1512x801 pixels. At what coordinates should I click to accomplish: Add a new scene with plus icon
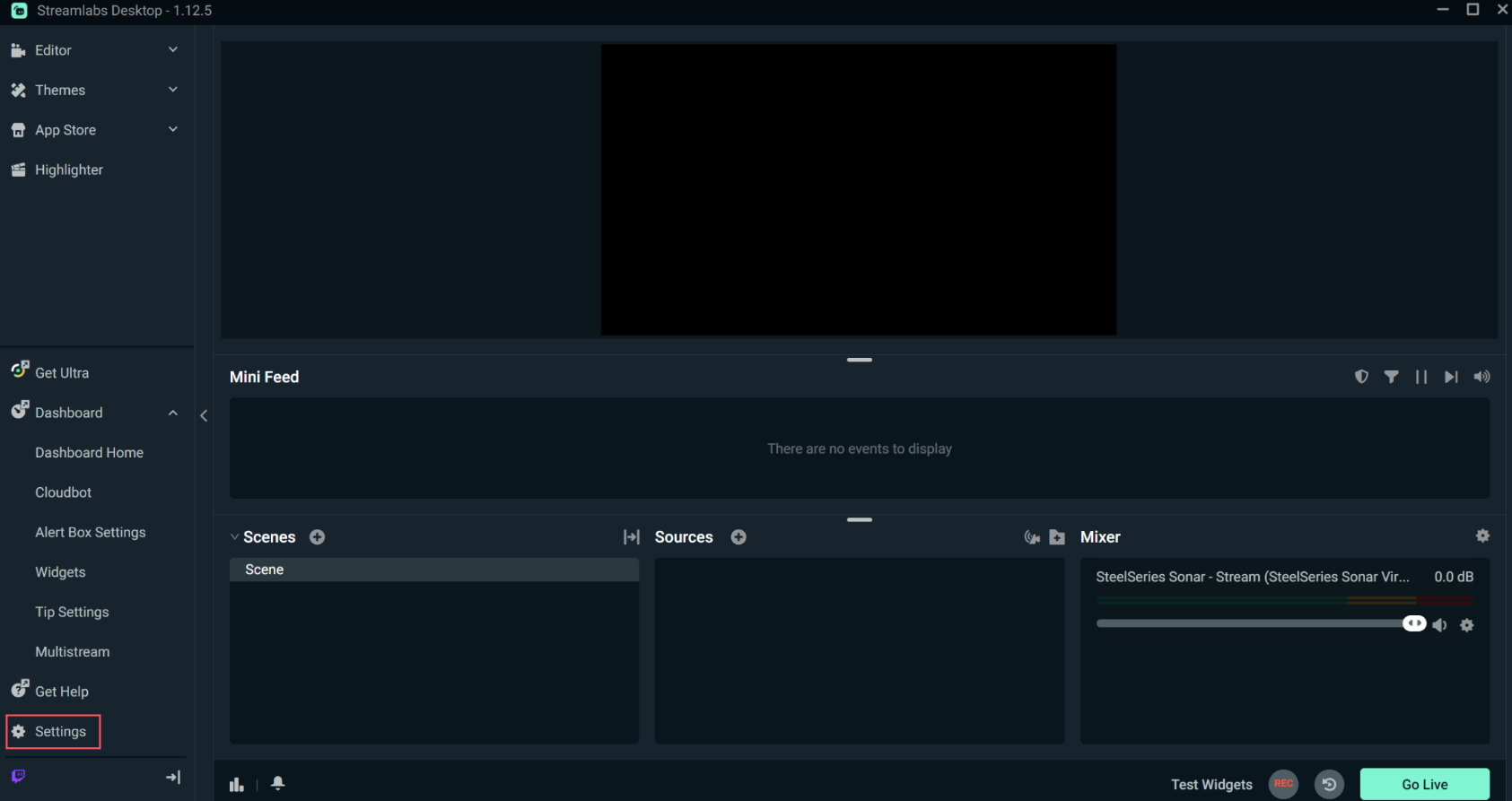317,537
